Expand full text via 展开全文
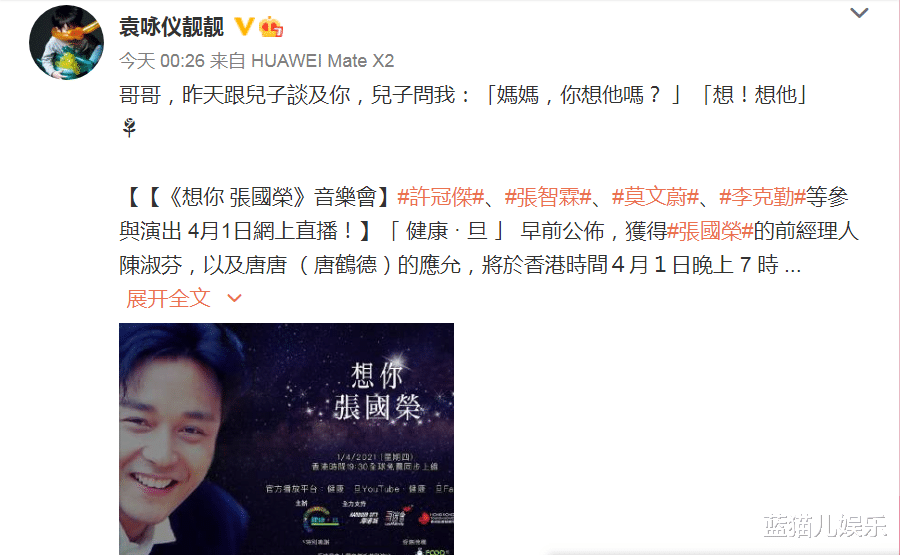The height and width of the screenshot is (555, 900). [x=168, y=298]
